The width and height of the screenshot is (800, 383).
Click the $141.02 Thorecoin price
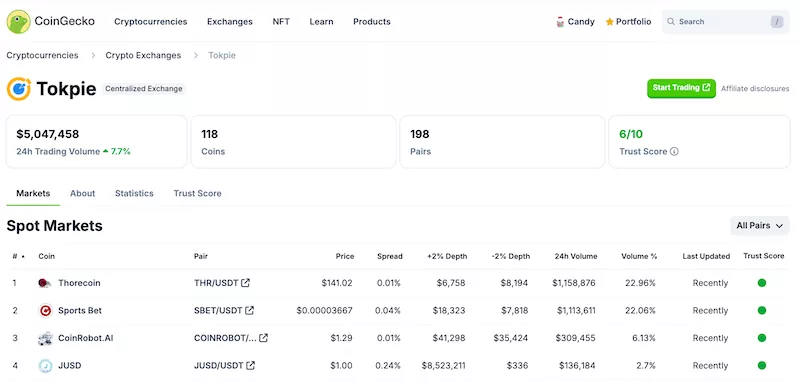point(337,283)
